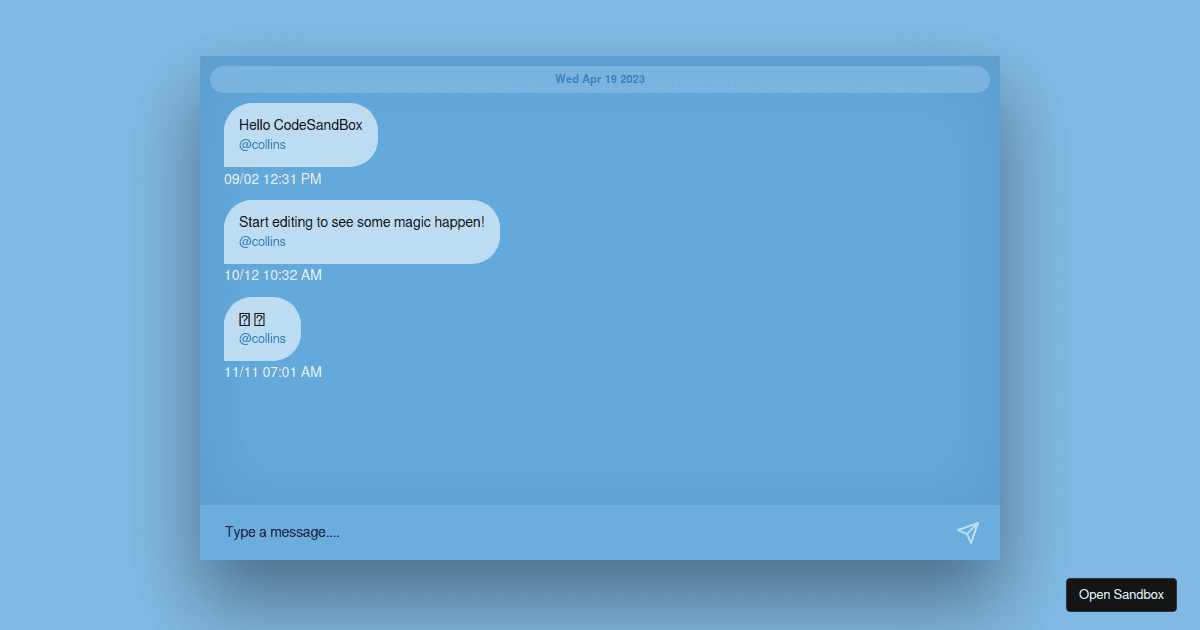This screenshot has height=630, width=1200.
Task: Click the 09/02 12:31 PM timestamp
Action: (x=272, y=179)
